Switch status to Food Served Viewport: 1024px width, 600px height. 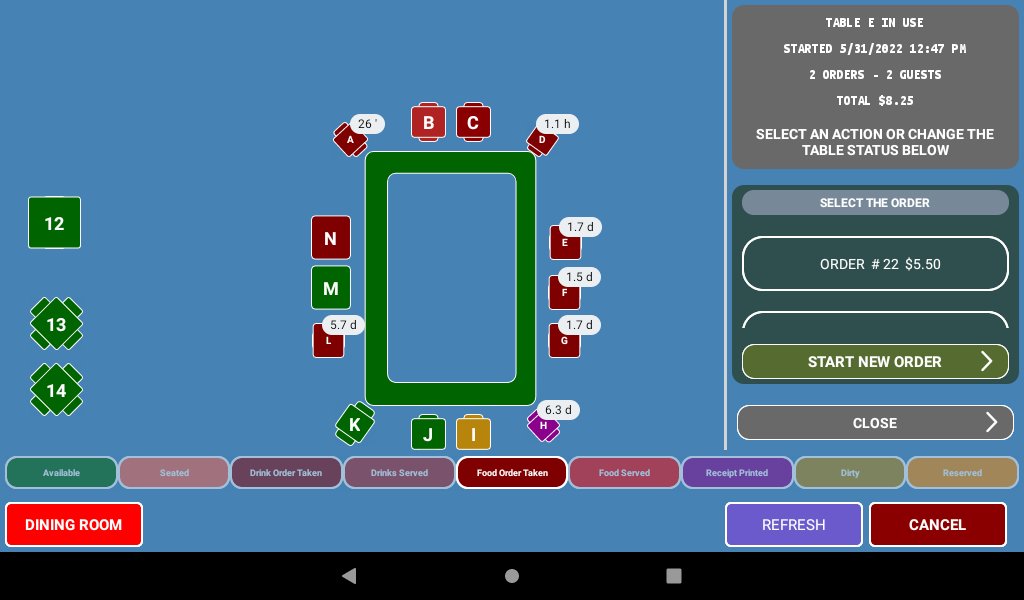[624, 473]
